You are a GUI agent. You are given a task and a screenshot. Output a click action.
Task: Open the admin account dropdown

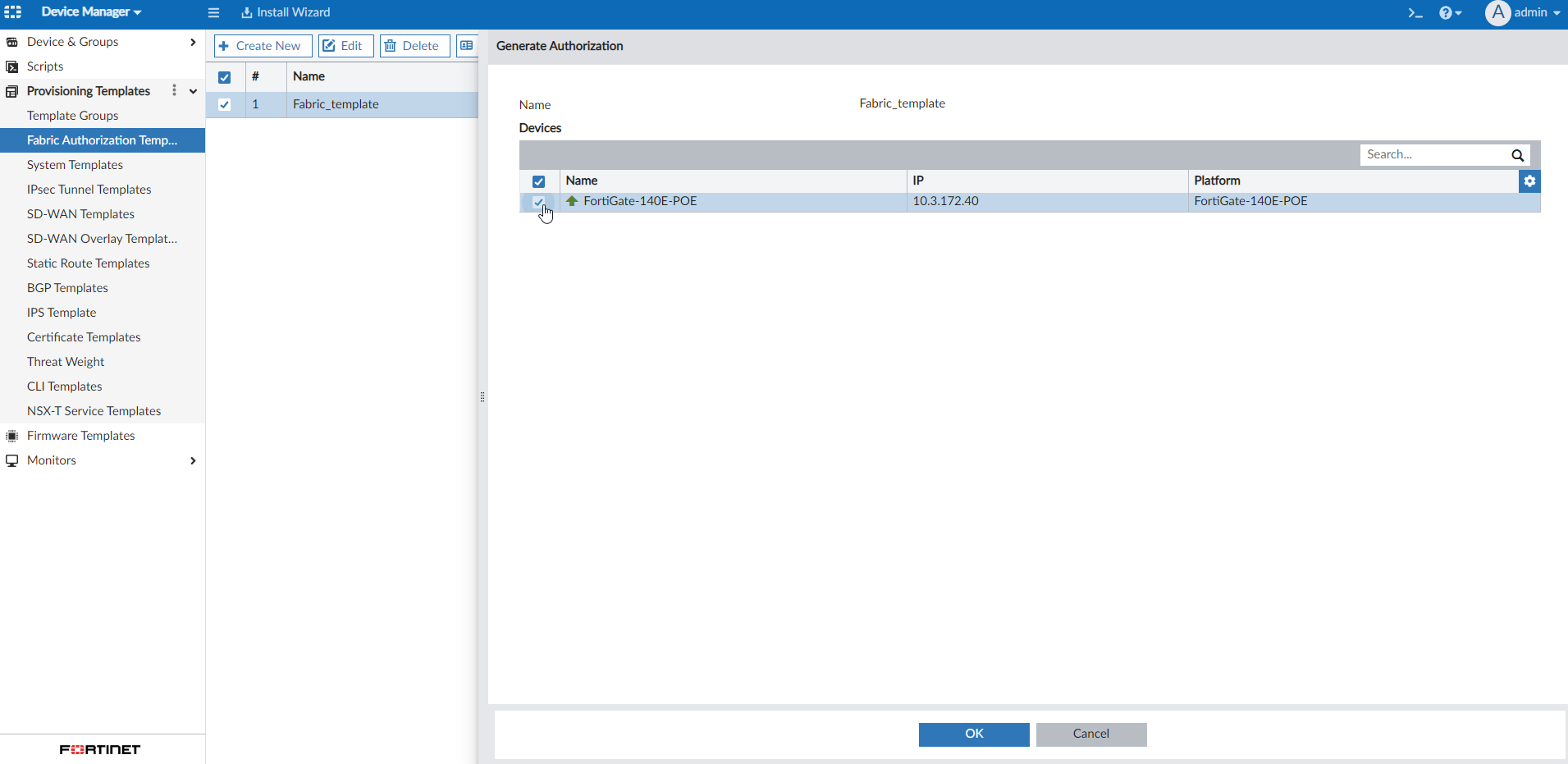1537,12
